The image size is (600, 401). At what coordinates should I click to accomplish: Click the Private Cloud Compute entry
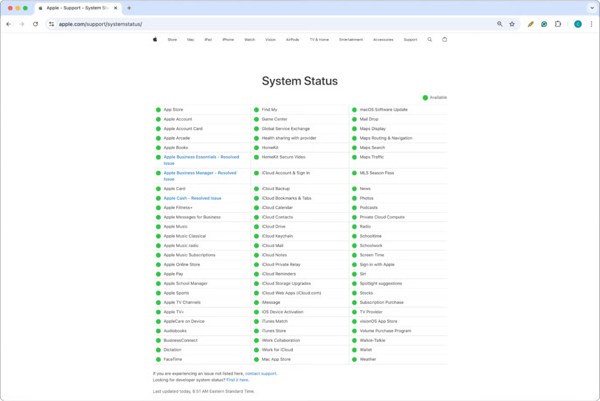382,217
